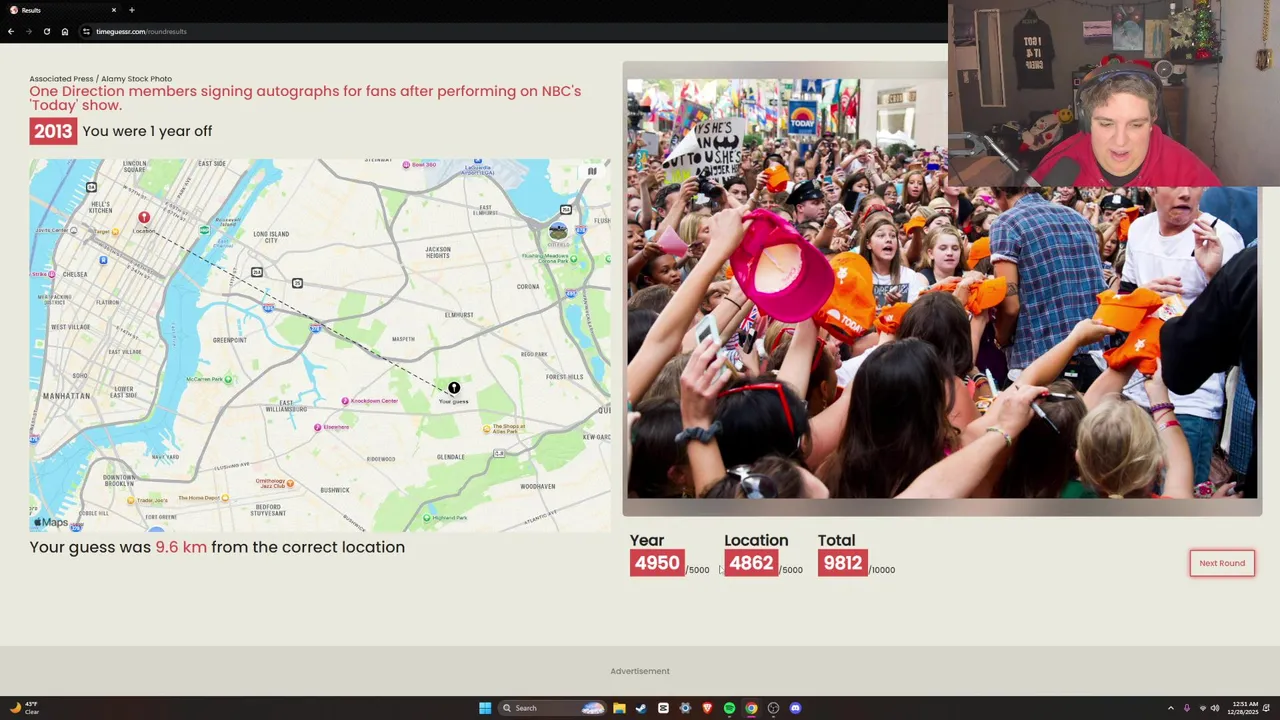This screenshot has height=720, width=1280.
Task: Open File Explorer from the taskbar
Action: click(619, 708)
